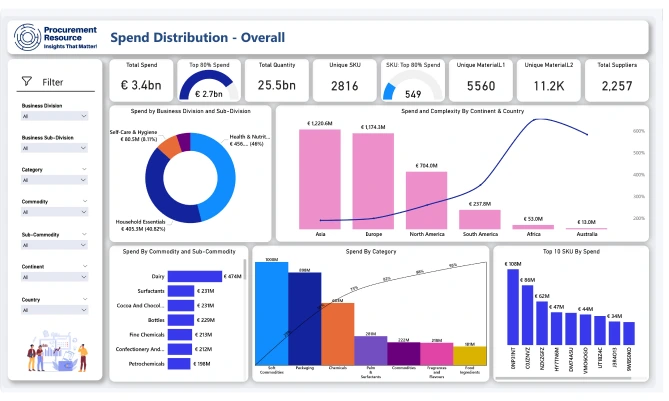
Task: Select the Asia bar in continent chart
Action: click(321, 179)
